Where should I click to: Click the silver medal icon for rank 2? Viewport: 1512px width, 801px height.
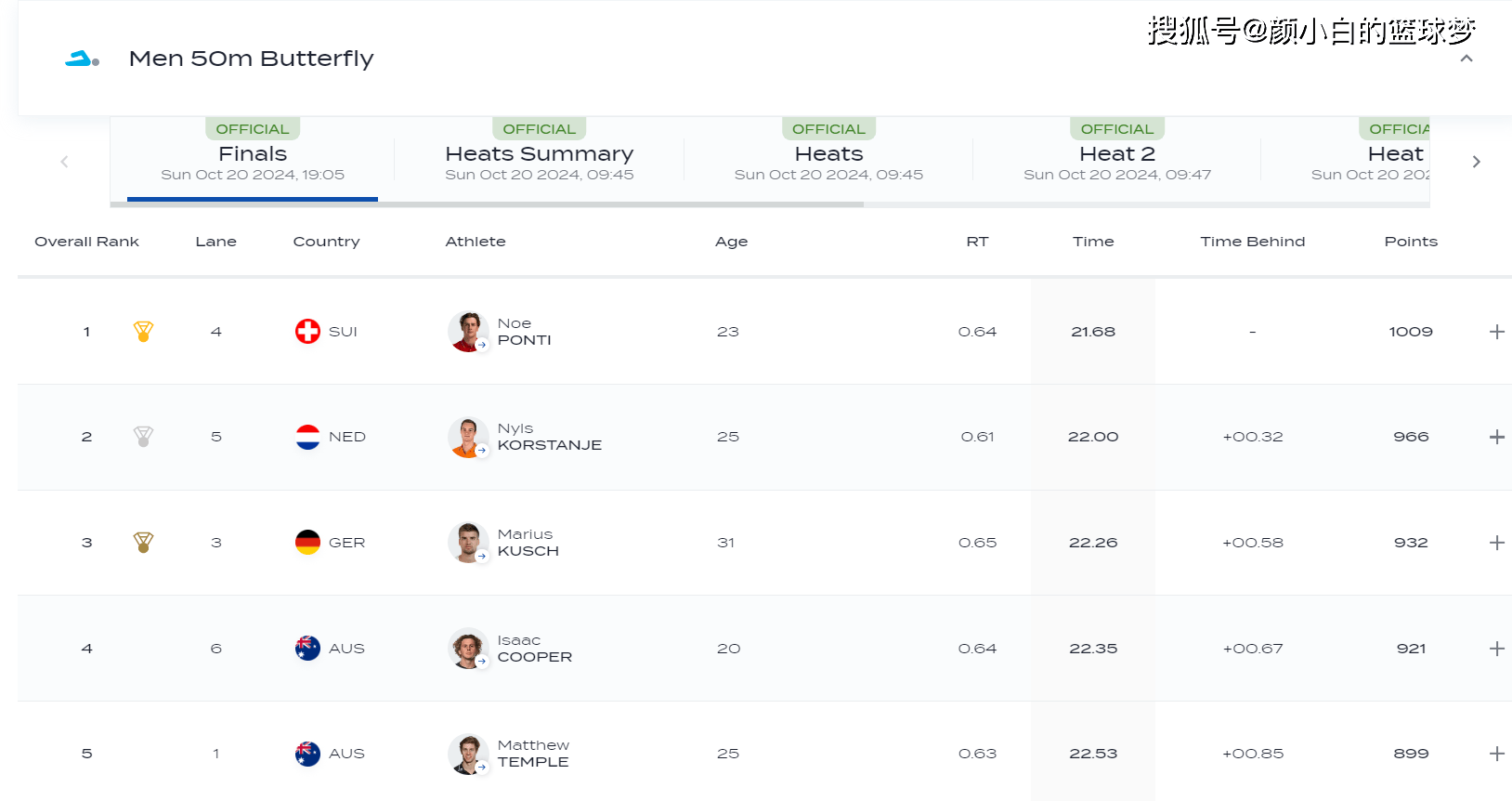coord(143,437)
